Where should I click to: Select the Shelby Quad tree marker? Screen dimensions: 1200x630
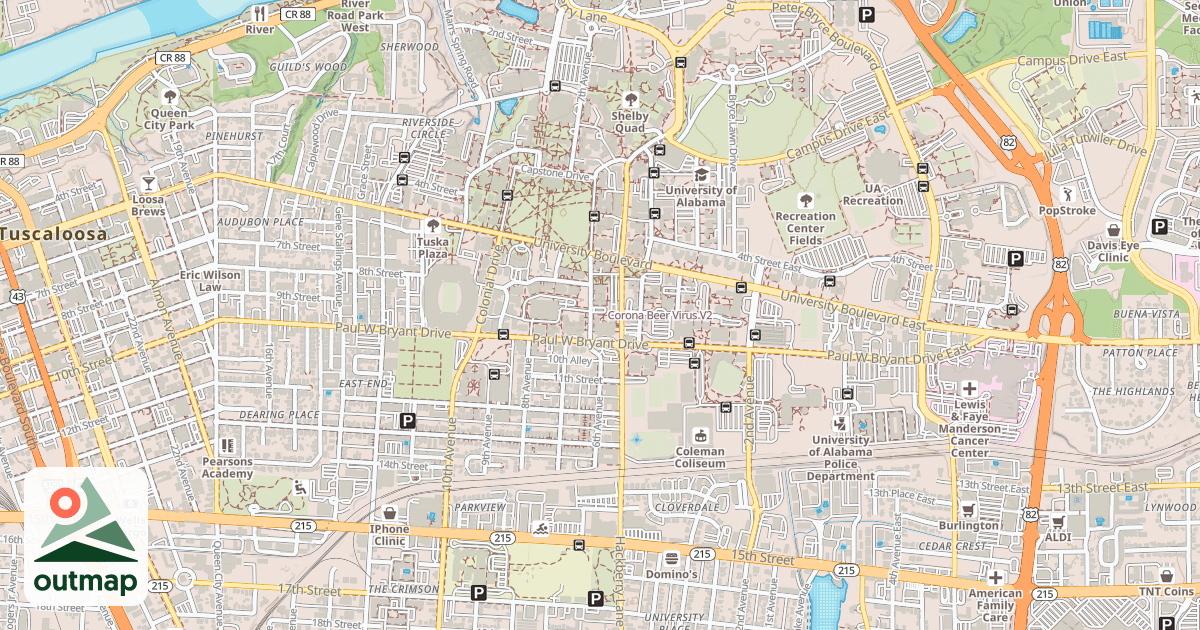[630, 99]
